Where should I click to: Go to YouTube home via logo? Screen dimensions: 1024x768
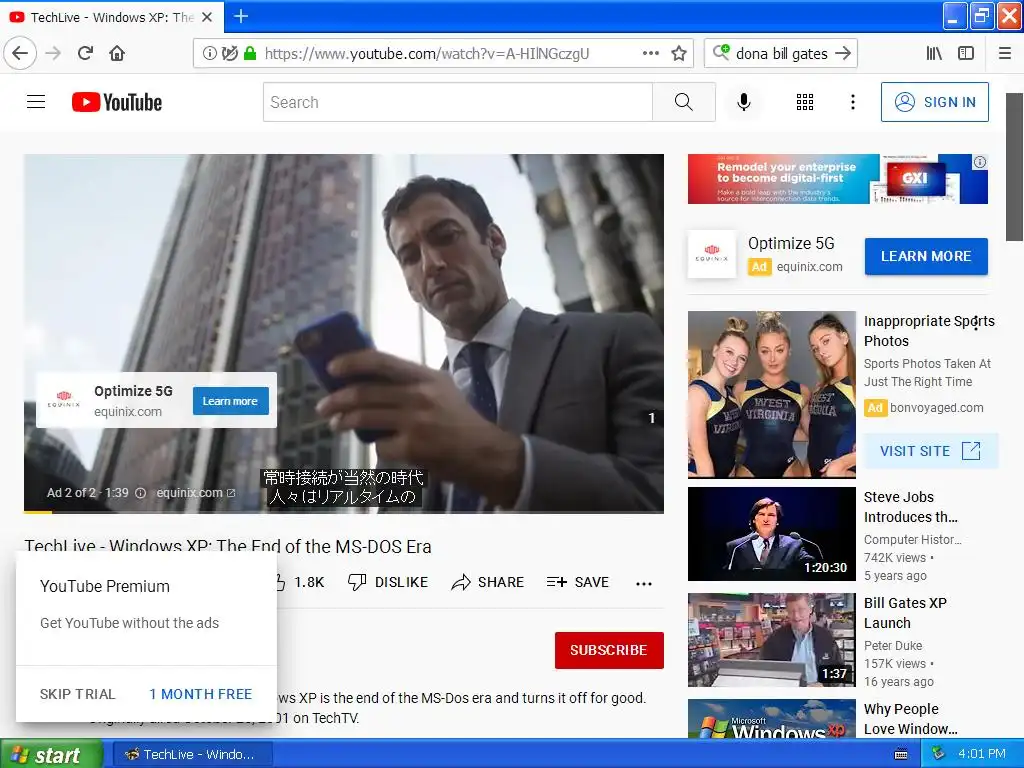(117, 102)
